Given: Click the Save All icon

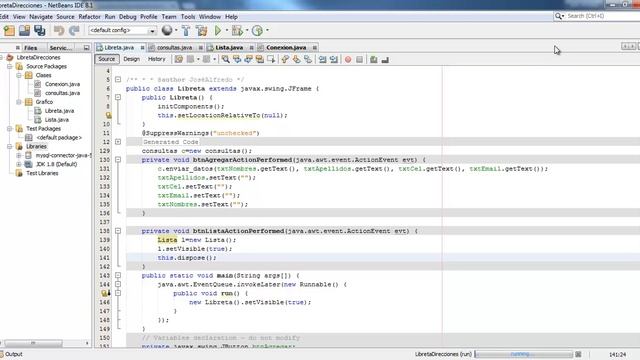Looking at the screenshot, I should click(40, 31).
